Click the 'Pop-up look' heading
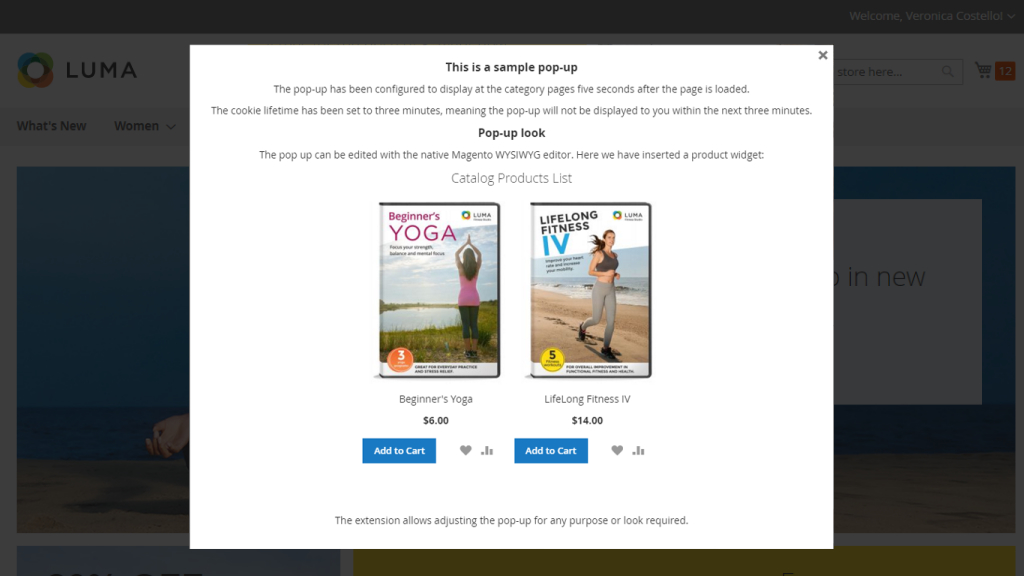The image size is (1024, 576). 511,133
